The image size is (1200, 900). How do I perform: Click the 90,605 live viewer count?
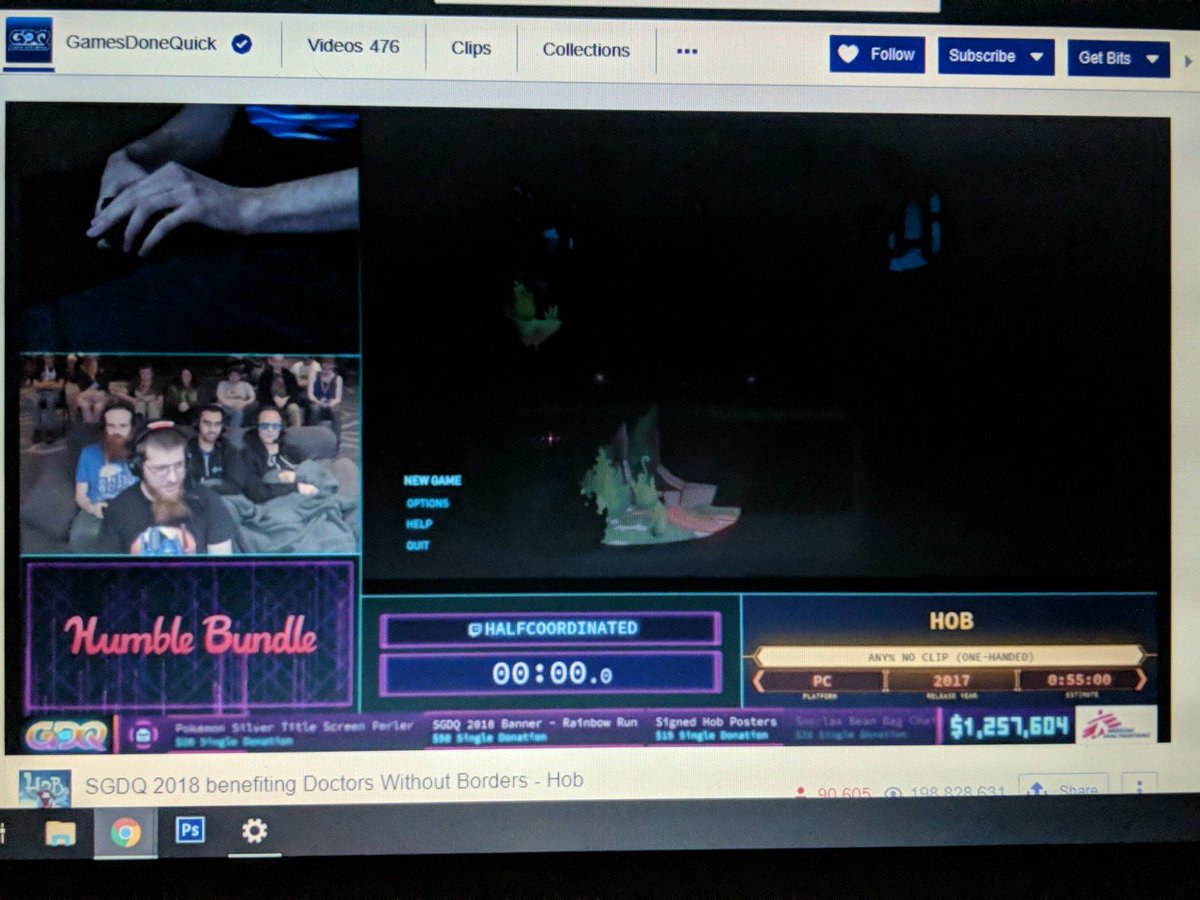832,794
